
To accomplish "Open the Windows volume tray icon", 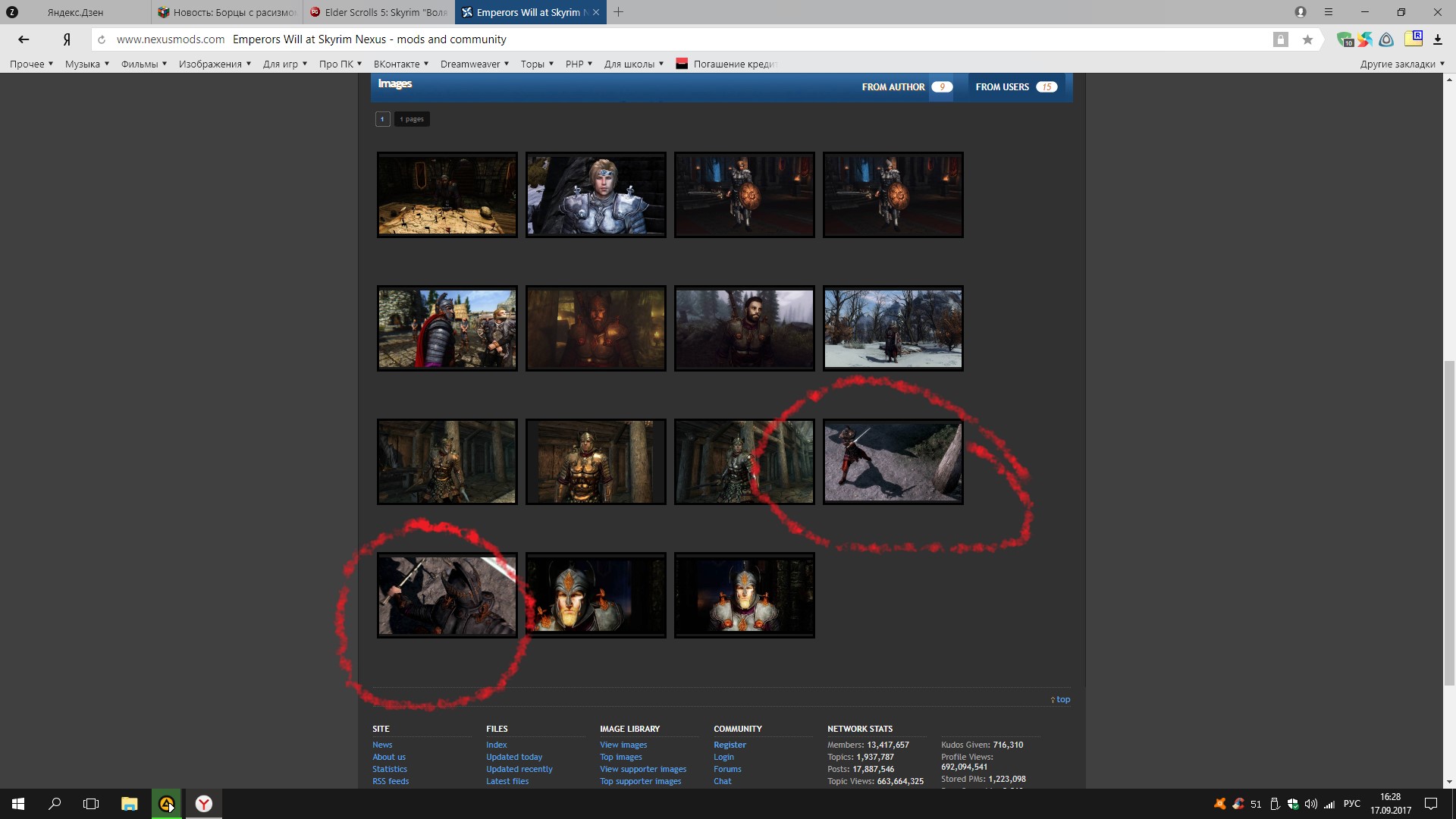I will tap(1311, 804).
